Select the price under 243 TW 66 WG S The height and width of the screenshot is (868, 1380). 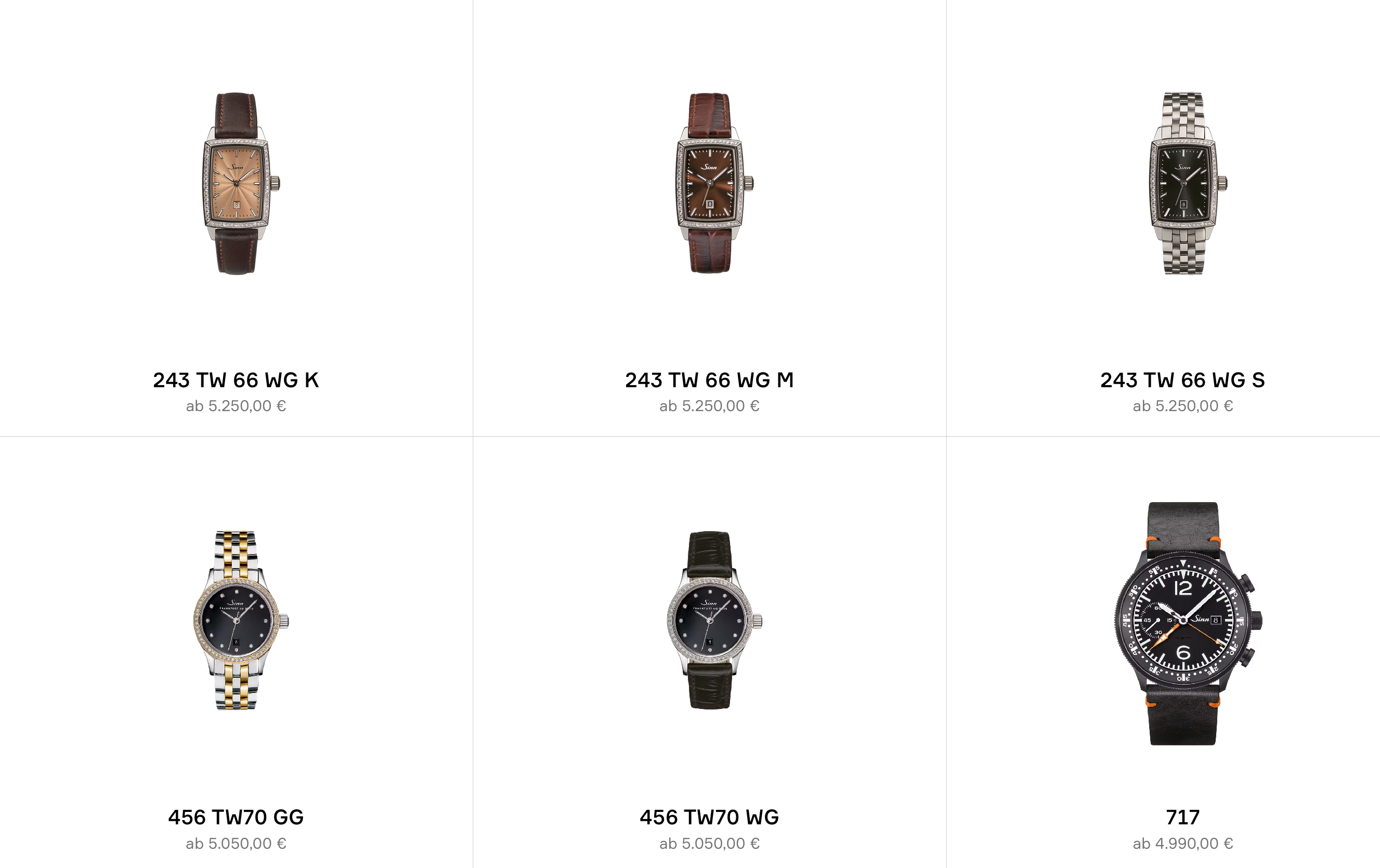(1182, 406)
